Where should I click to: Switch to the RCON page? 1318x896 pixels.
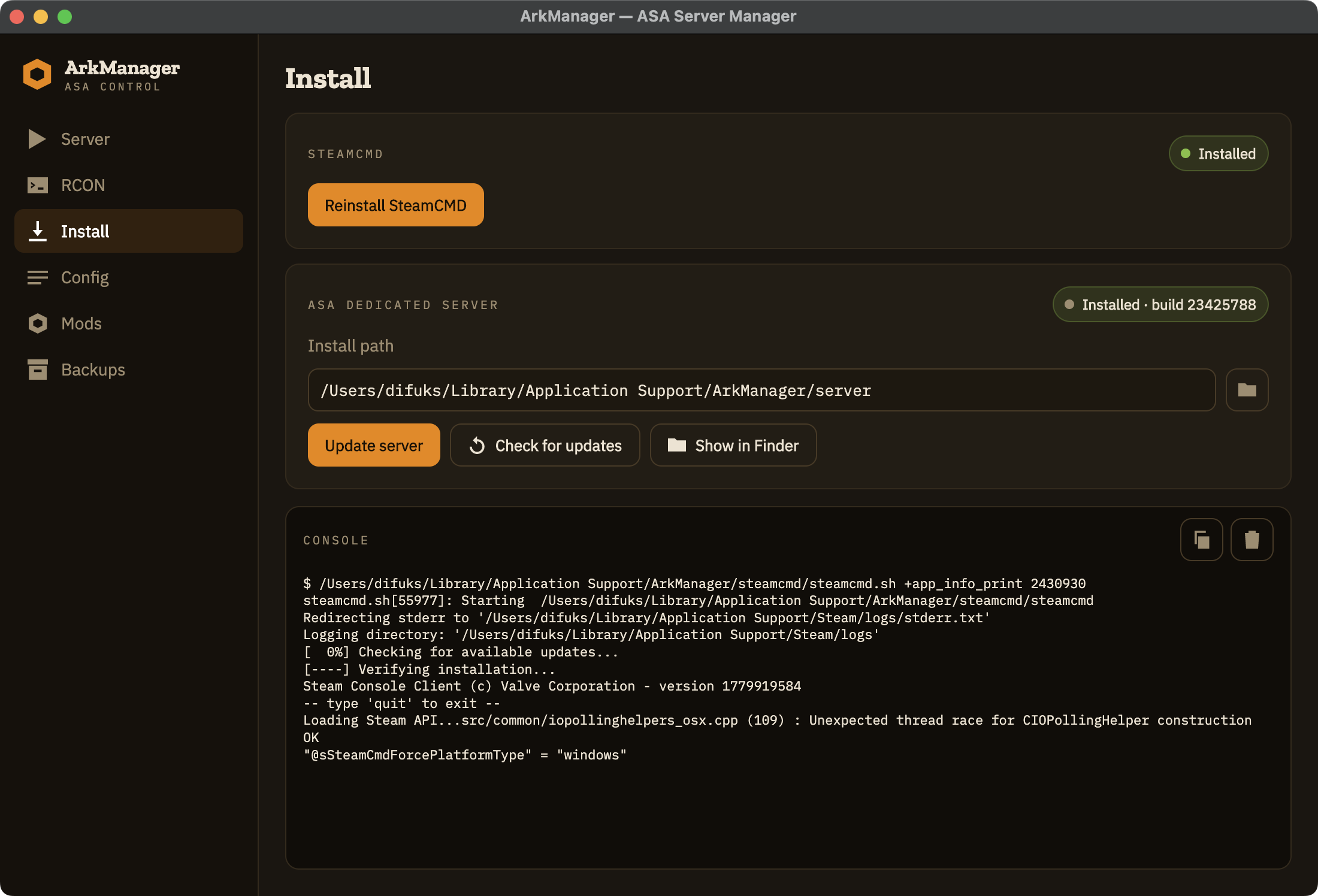(x=83, y=185)
